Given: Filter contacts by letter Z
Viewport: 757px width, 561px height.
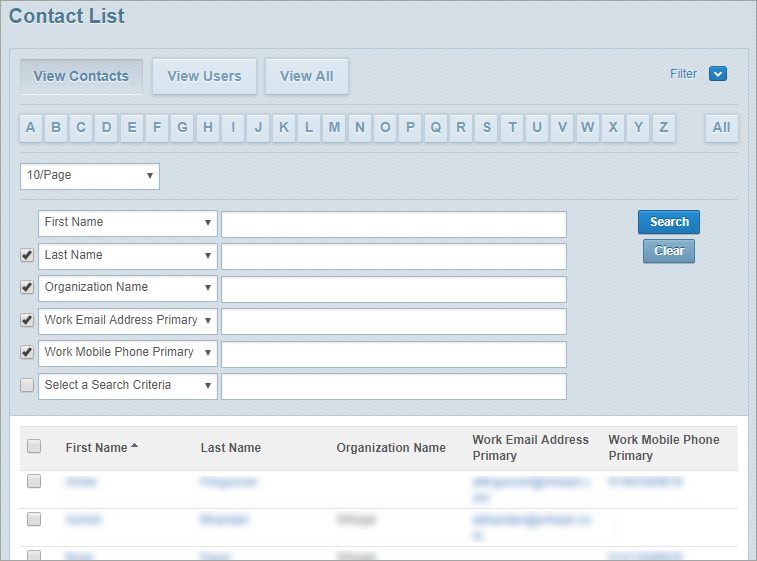Looking at the screenshot, I should coord(664,128).
